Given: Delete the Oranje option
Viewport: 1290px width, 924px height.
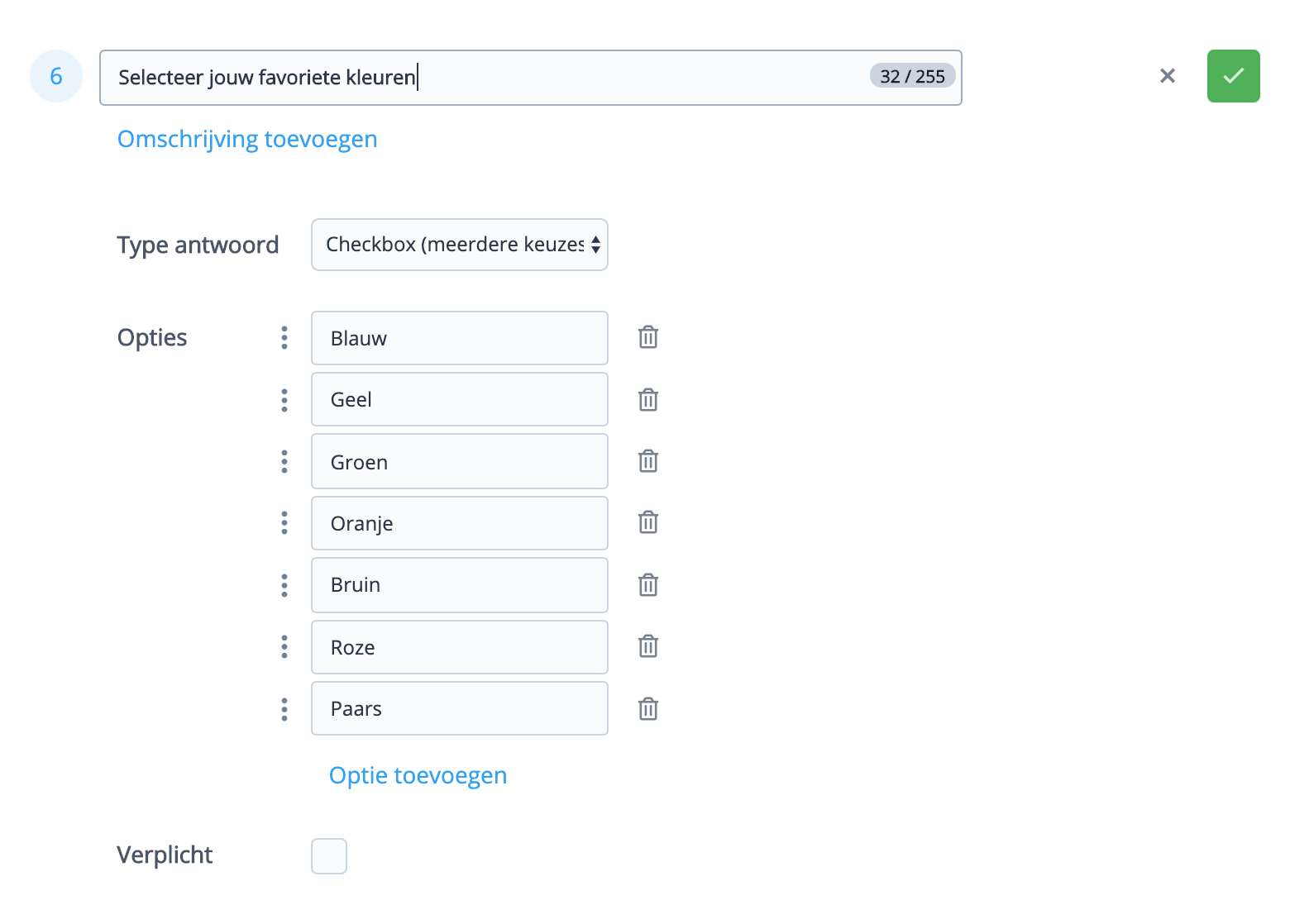Looking at the screenshot, I should point(648,522).
